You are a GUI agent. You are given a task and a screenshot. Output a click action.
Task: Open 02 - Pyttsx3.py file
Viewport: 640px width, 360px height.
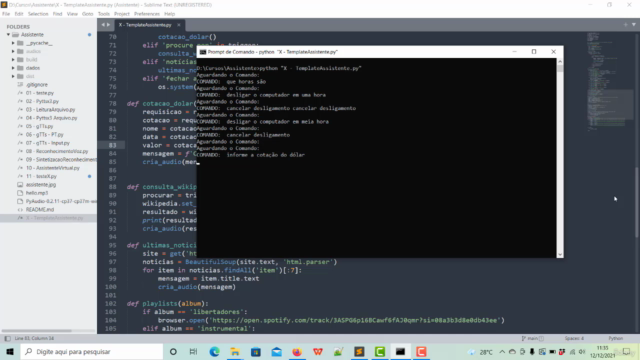pyautogui.click(x=42, y=101)
